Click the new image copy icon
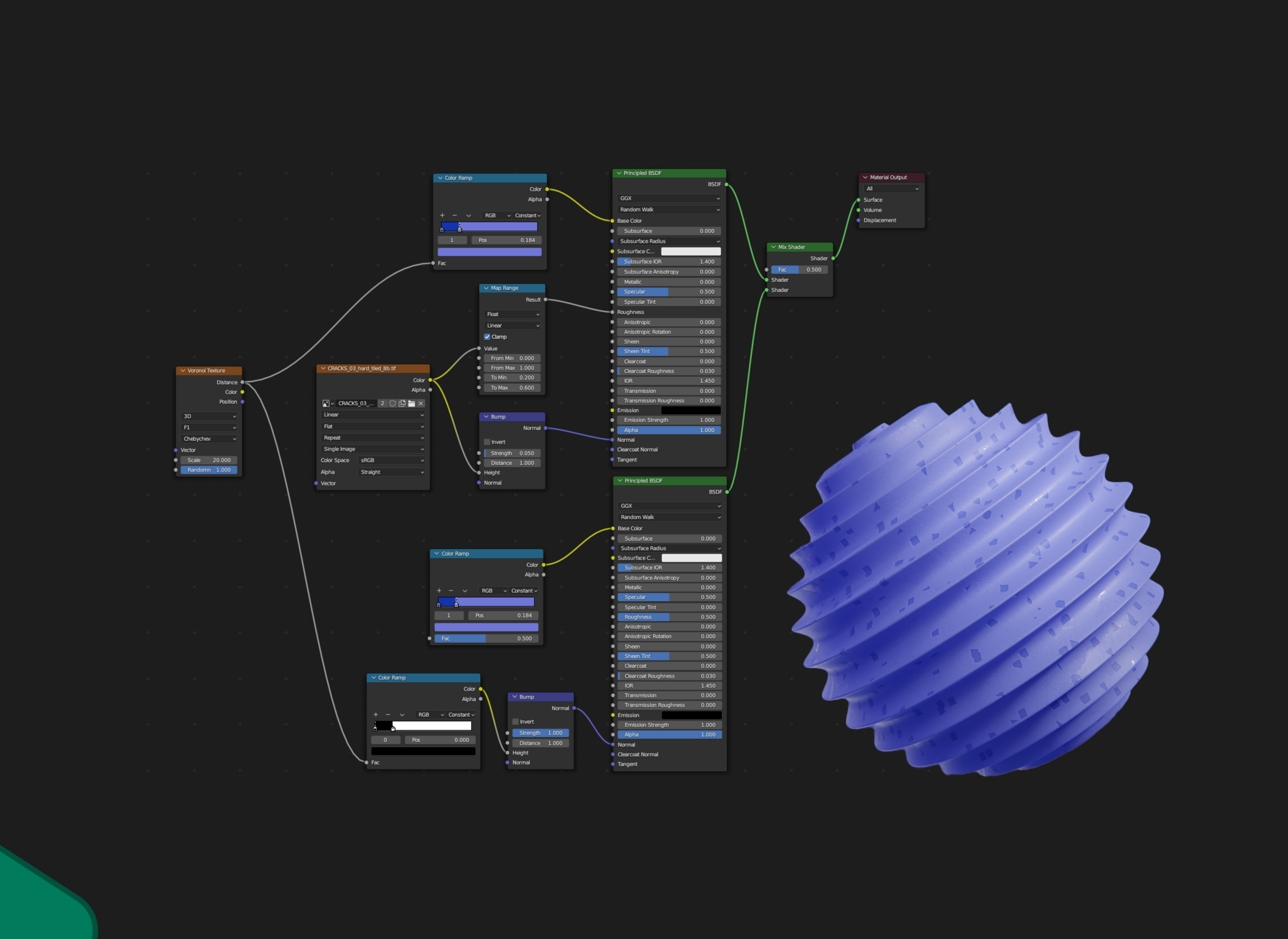This screenshot has width=1288, height=939. click(x=402, y=404)
